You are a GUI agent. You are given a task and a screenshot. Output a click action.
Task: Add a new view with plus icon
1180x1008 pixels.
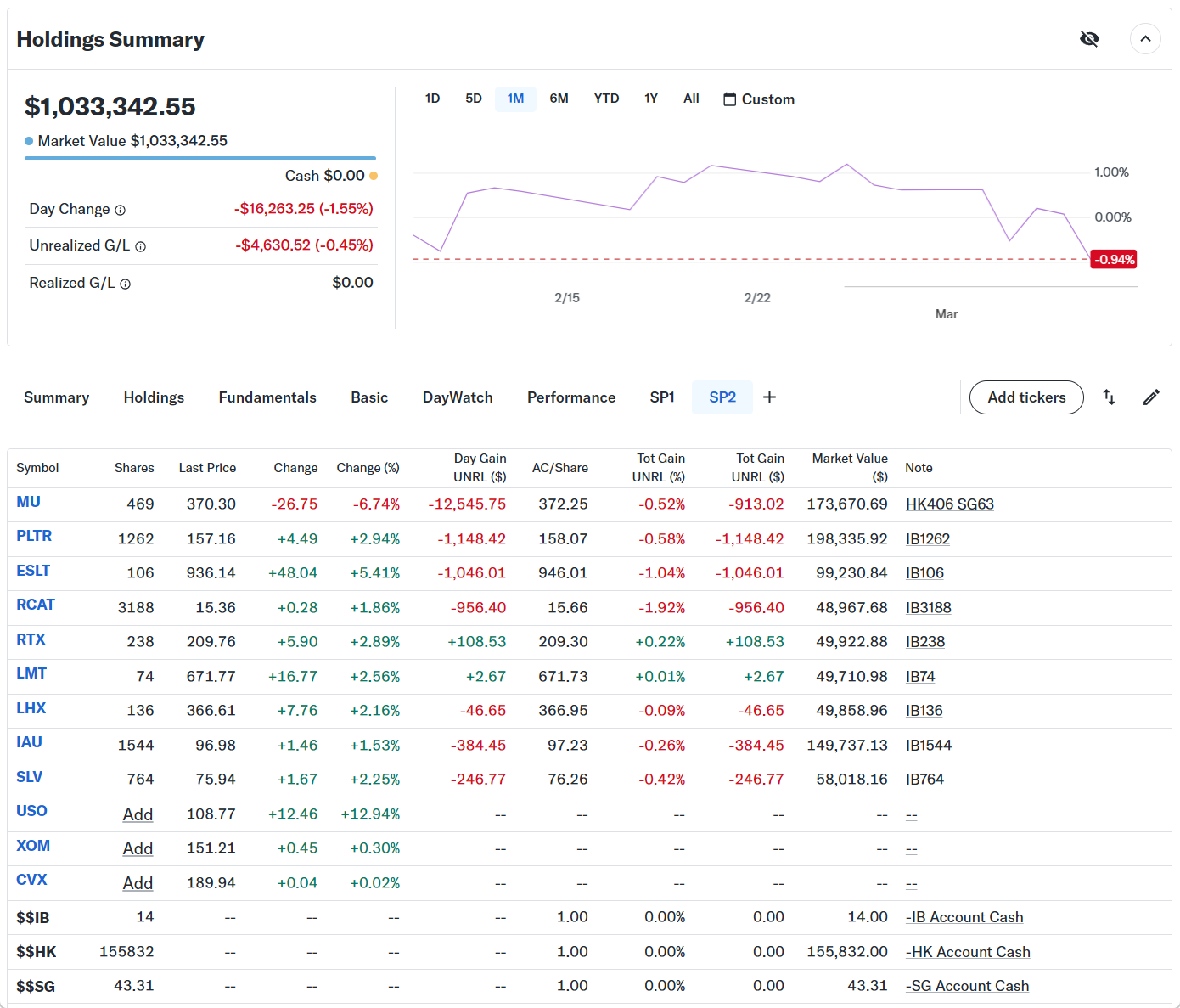coord(769,397)
